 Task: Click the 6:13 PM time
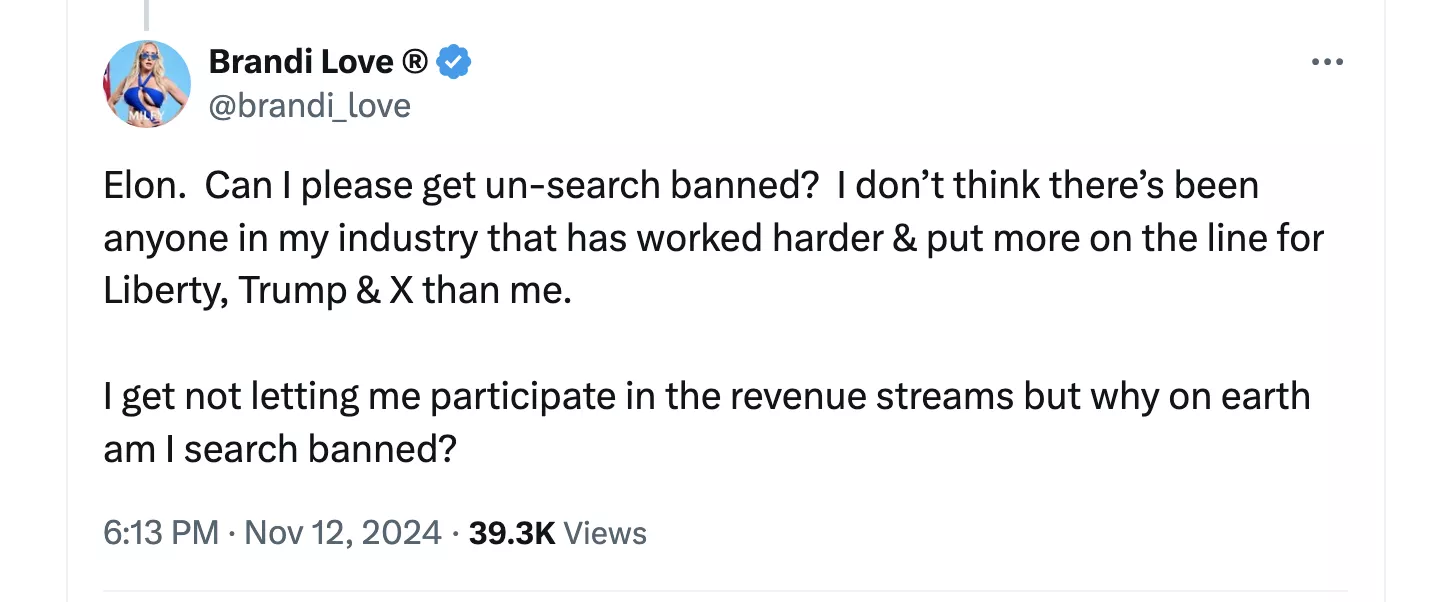click(160, 532)
